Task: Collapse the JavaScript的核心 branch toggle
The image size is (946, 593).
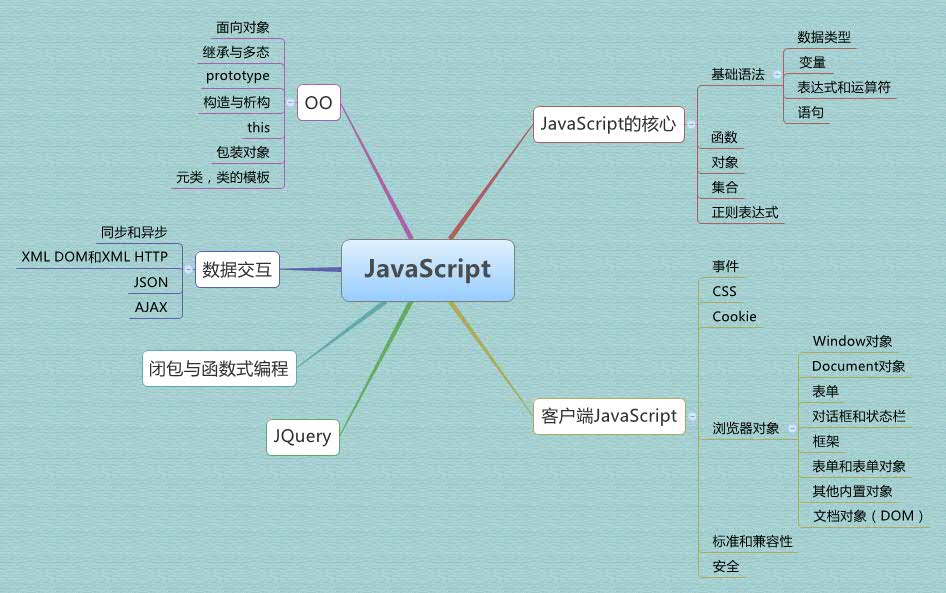Action: pyautogui.click(x=691, y=124)
